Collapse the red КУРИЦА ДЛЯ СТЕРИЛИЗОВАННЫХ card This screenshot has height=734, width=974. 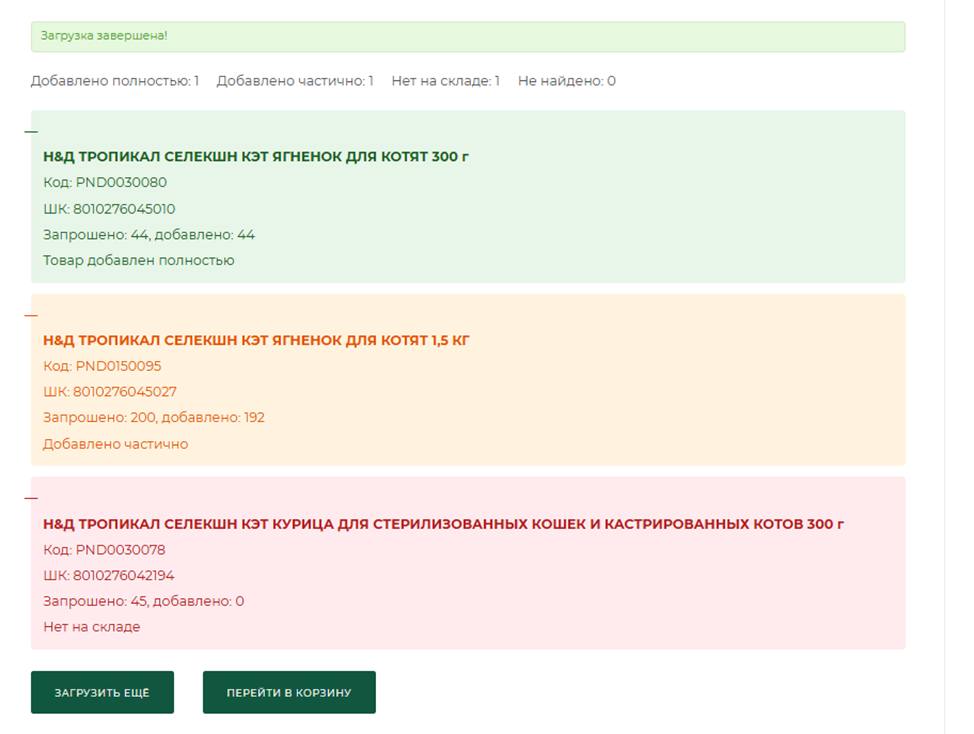point(31,498)
